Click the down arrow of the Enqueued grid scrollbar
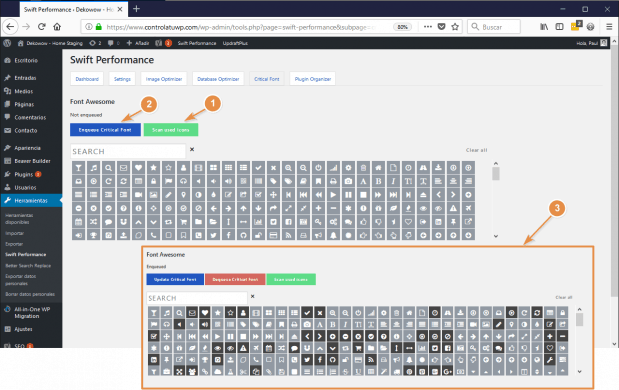Image resolution: width=619 pixels, height=390 pixels. pyautogui.click(x=580, y=371)
